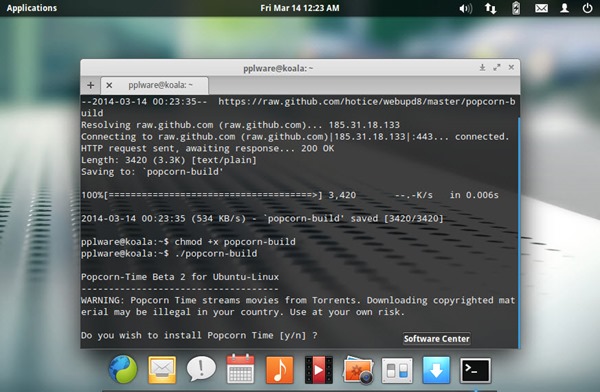600x392 pixels.
Task: Open the date and time indicator
Action: [x=300, y=8]
